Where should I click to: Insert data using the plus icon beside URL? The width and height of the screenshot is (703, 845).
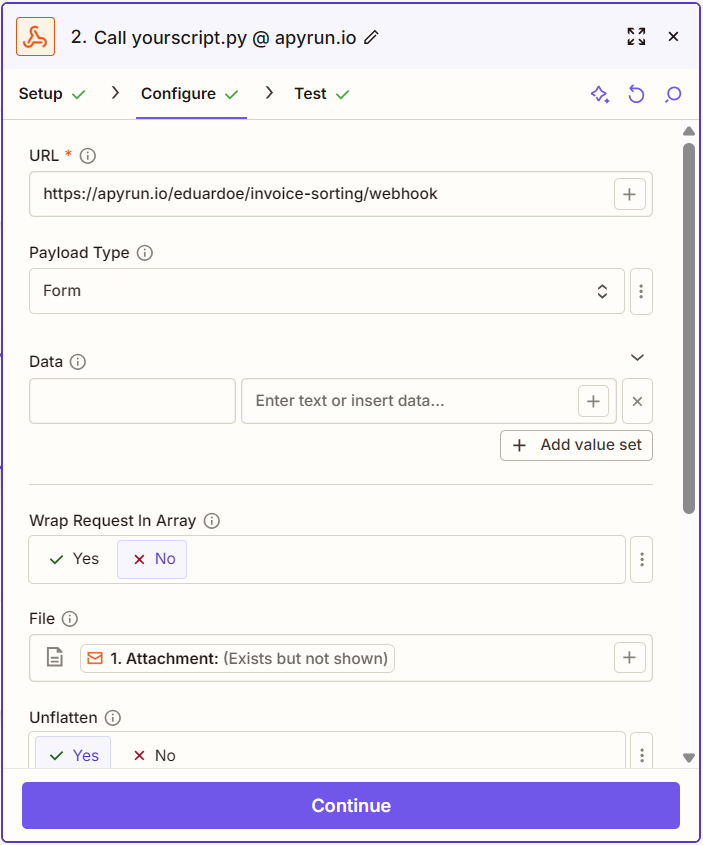(630, 194)
